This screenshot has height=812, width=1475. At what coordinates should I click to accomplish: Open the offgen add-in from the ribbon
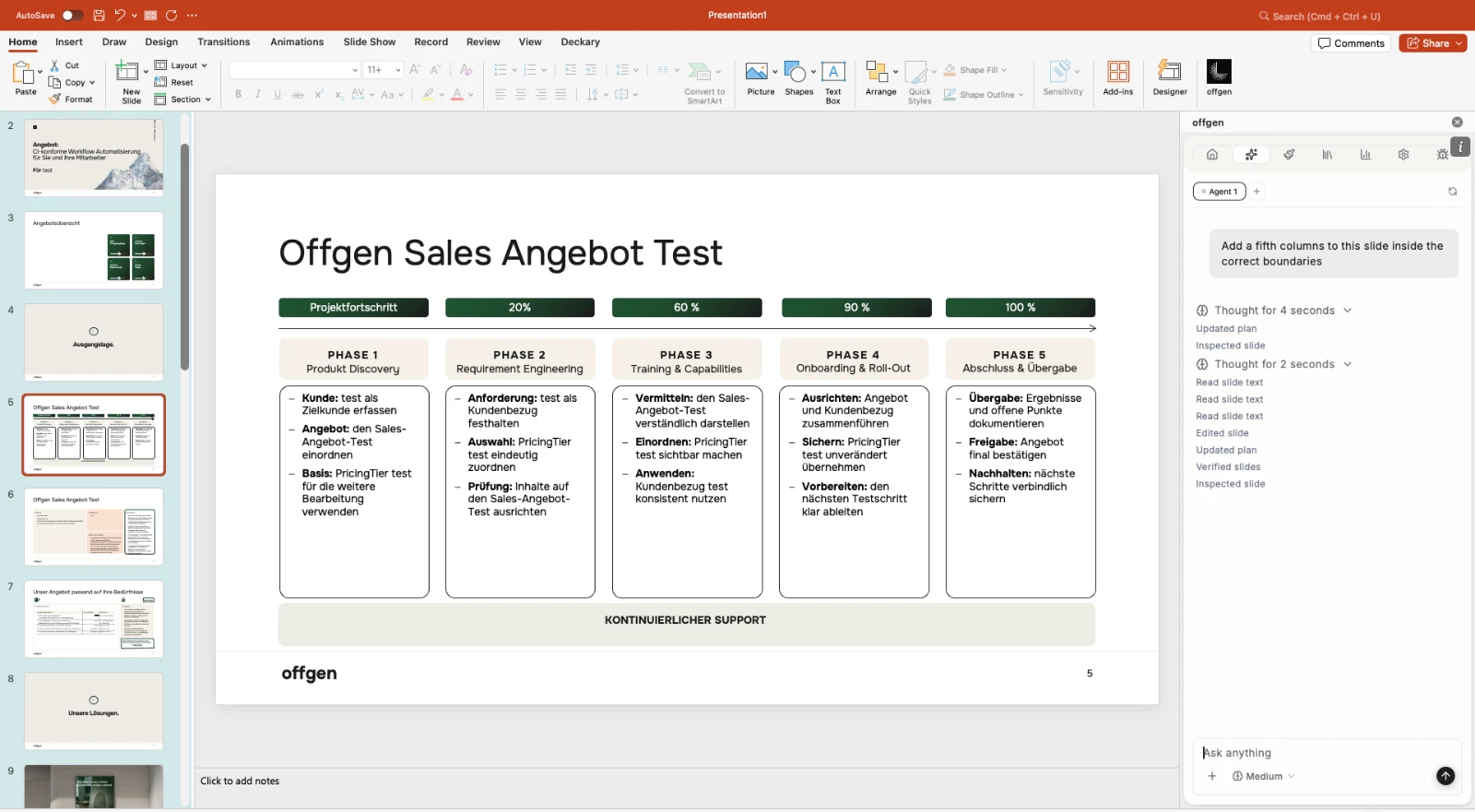[1219, 77]
